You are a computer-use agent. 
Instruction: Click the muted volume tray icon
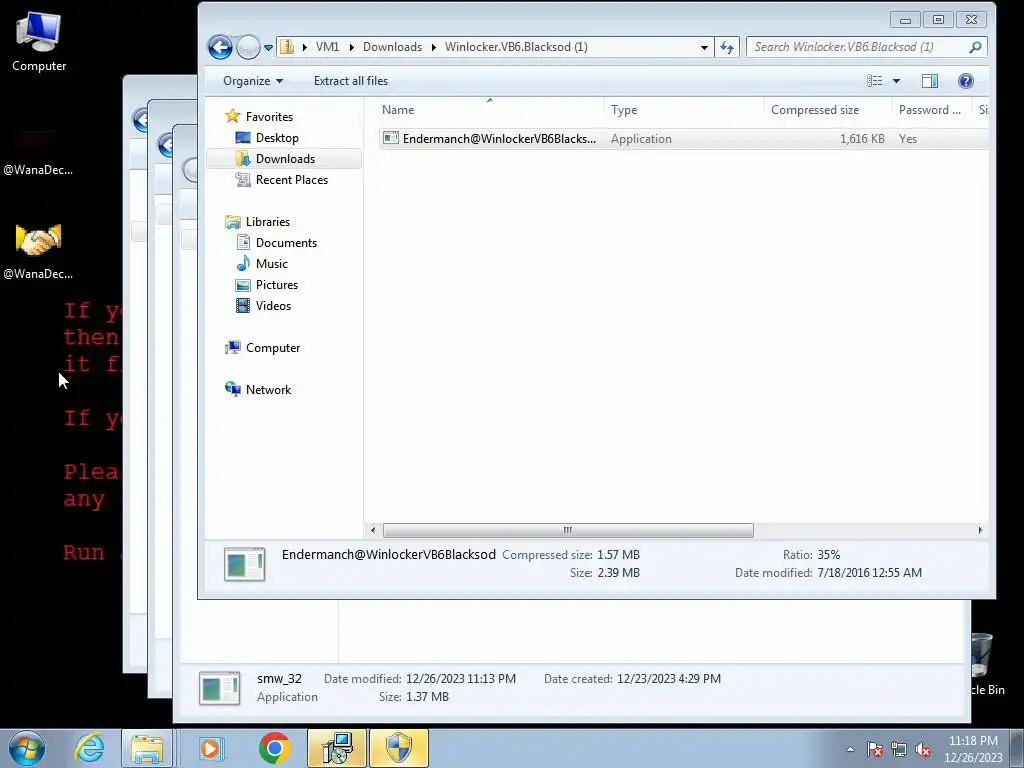point(923,750)
